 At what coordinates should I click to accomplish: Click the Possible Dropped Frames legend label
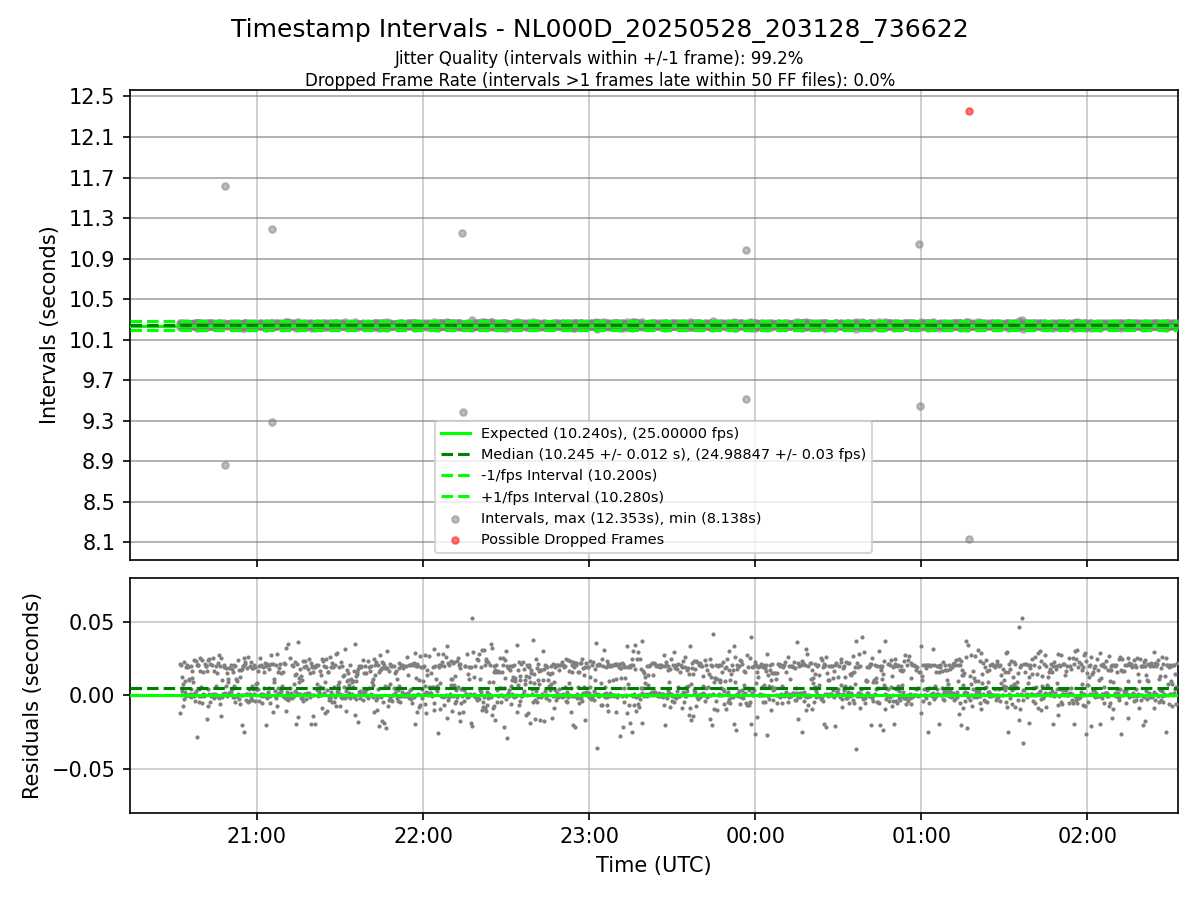coord(572,539)
